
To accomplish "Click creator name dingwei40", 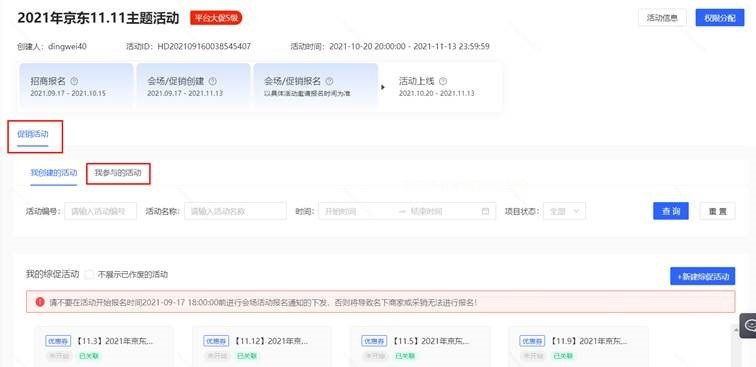I will 68,46.
